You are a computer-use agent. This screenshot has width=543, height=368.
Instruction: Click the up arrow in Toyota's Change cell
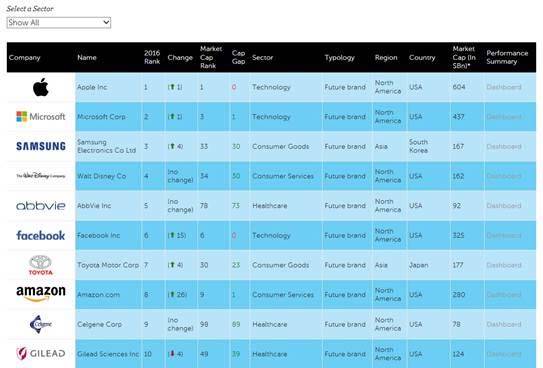click(x=172, y=265)
